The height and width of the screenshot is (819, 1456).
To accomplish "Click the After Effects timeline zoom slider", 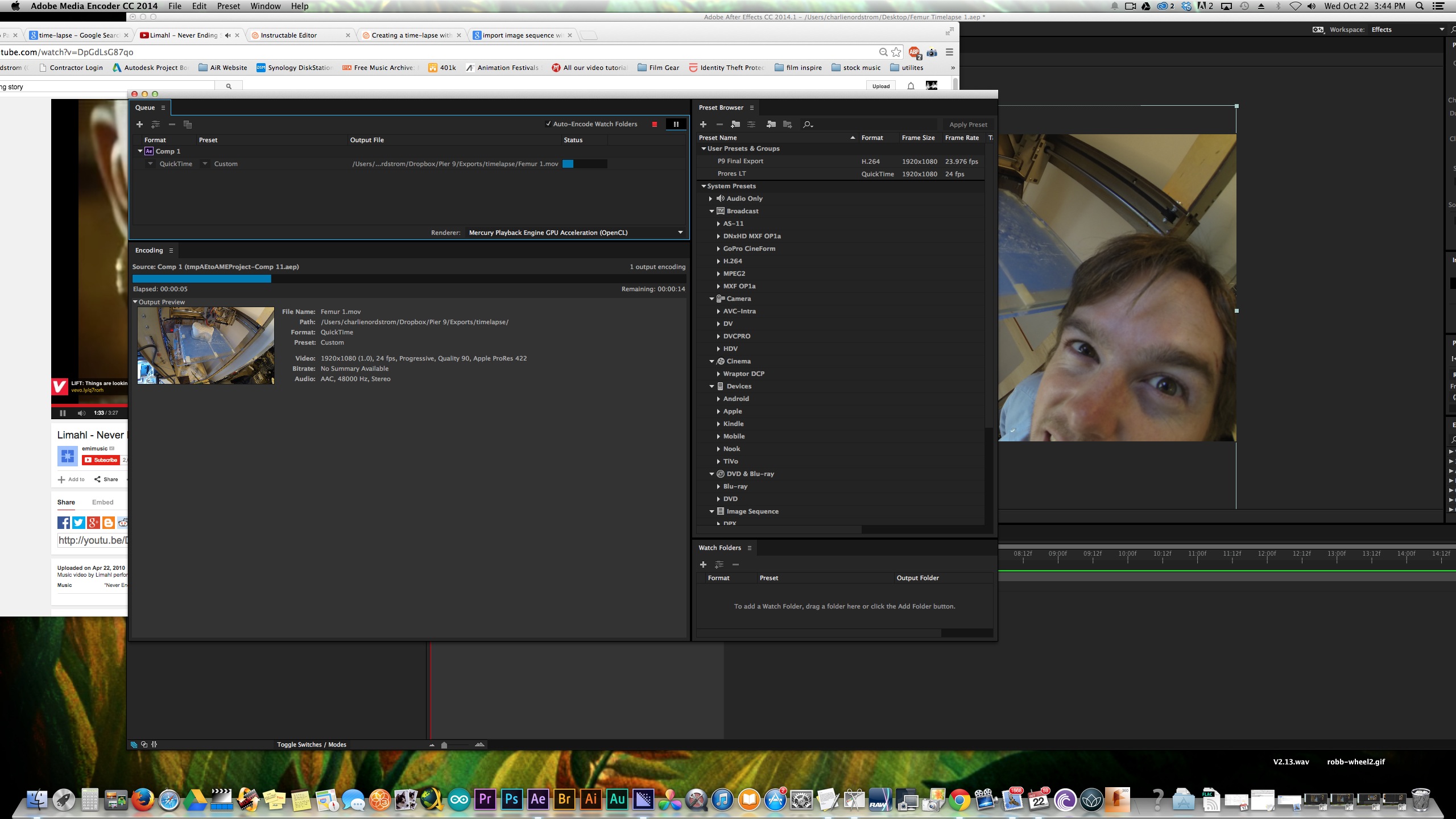I will point(444,744).
